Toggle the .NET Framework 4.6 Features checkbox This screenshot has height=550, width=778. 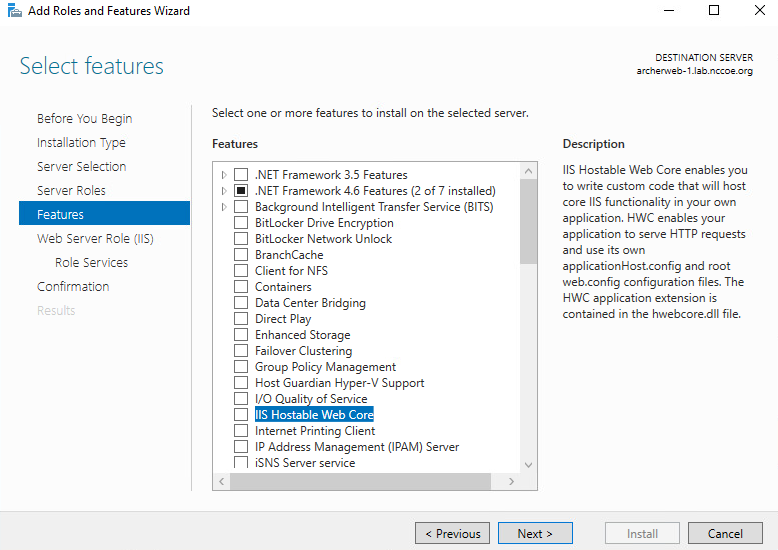241,191
